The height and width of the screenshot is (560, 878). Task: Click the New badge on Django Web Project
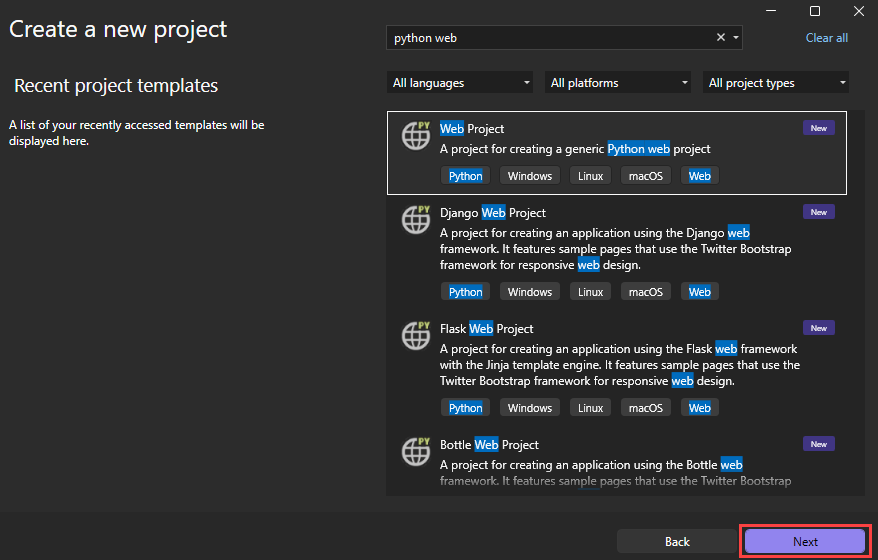819,212
